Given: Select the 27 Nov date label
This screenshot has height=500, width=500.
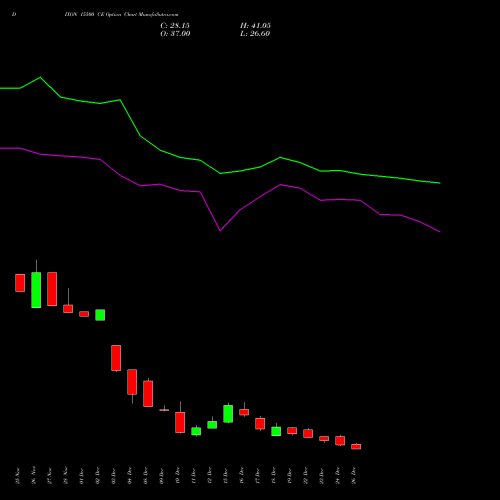Looking at the screenshot, I should [x=50, y=476].
